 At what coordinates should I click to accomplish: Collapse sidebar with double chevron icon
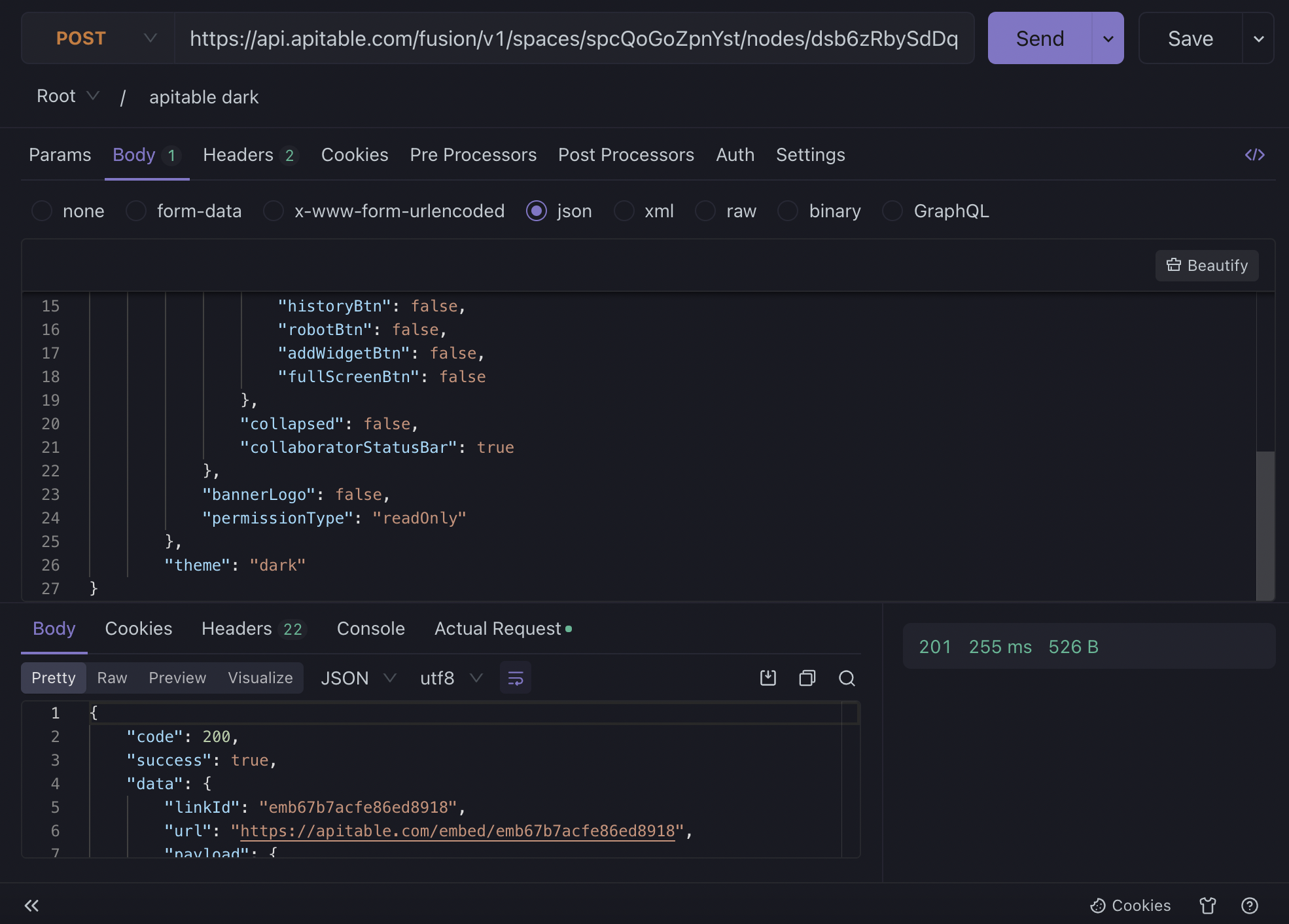click(x=31, y=906)
